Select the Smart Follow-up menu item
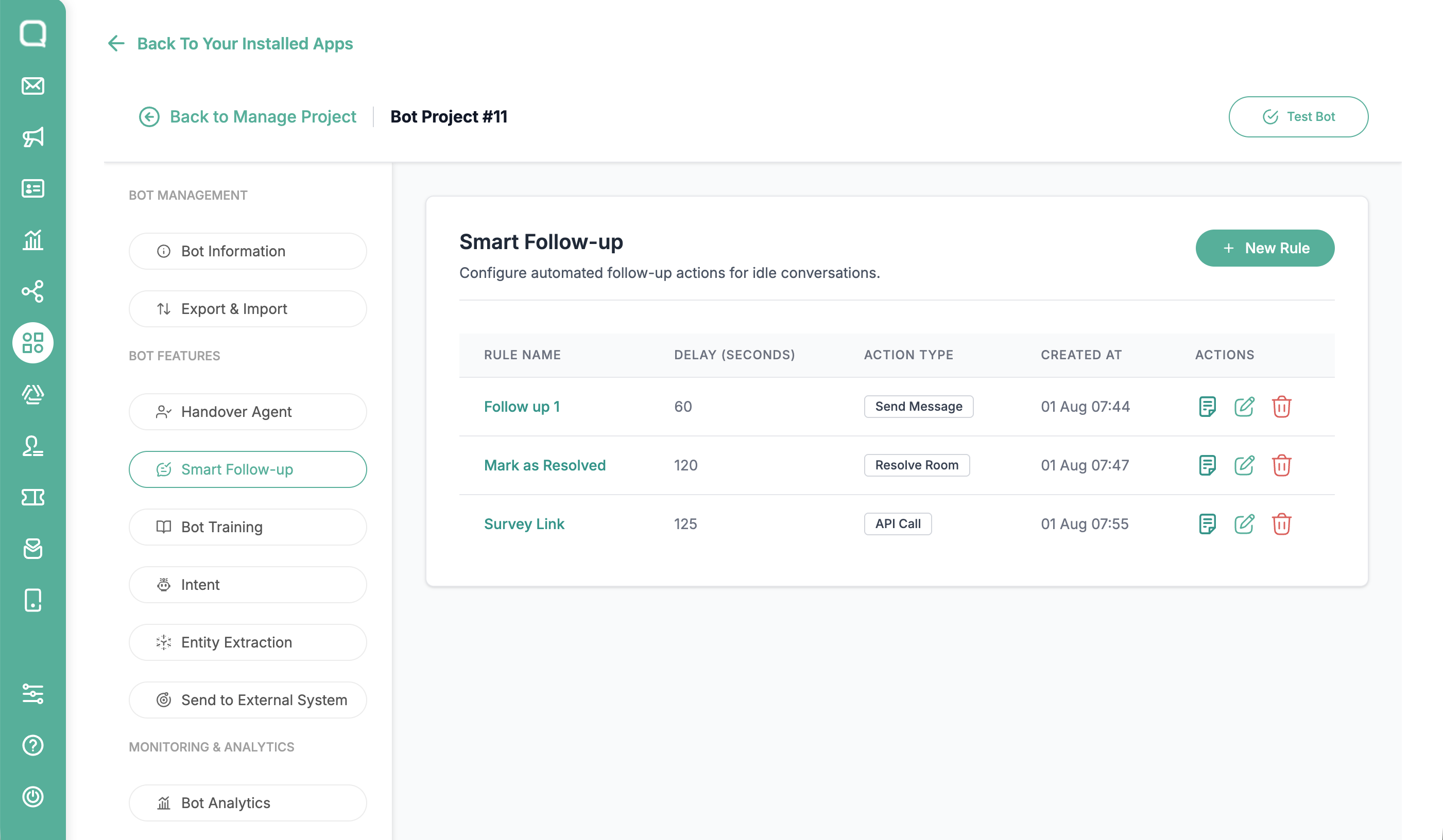Viewport: 1443px width, 840px height. coord(247,470)
